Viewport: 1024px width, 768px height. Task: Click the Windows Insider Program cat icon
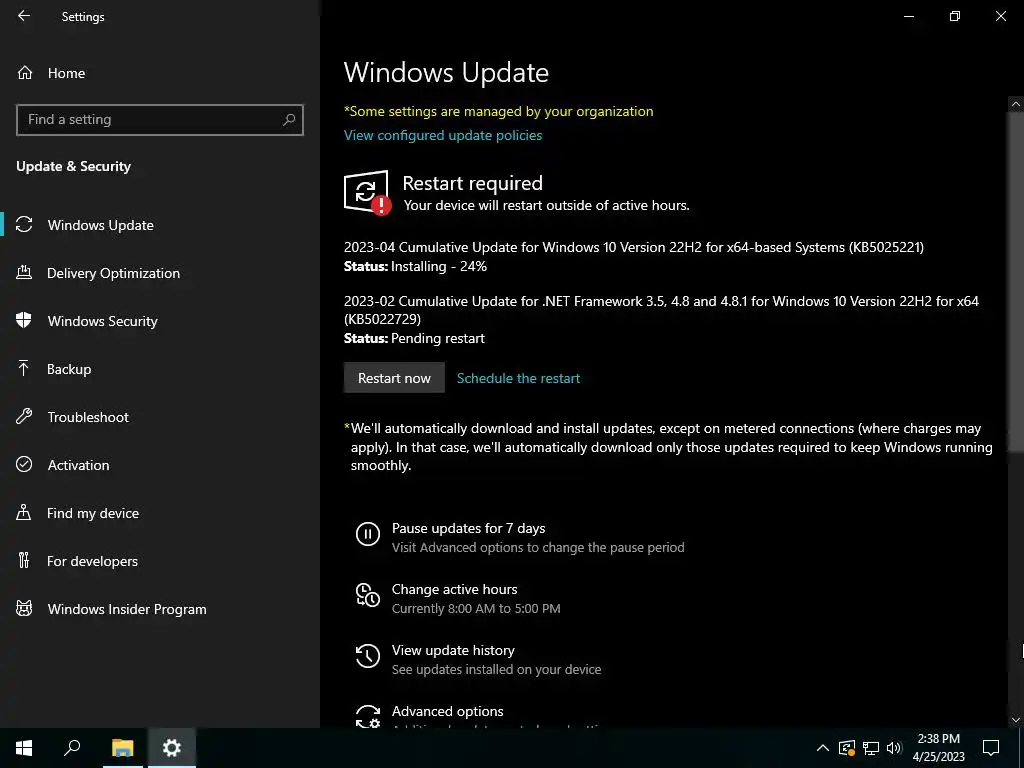[24, 609]
